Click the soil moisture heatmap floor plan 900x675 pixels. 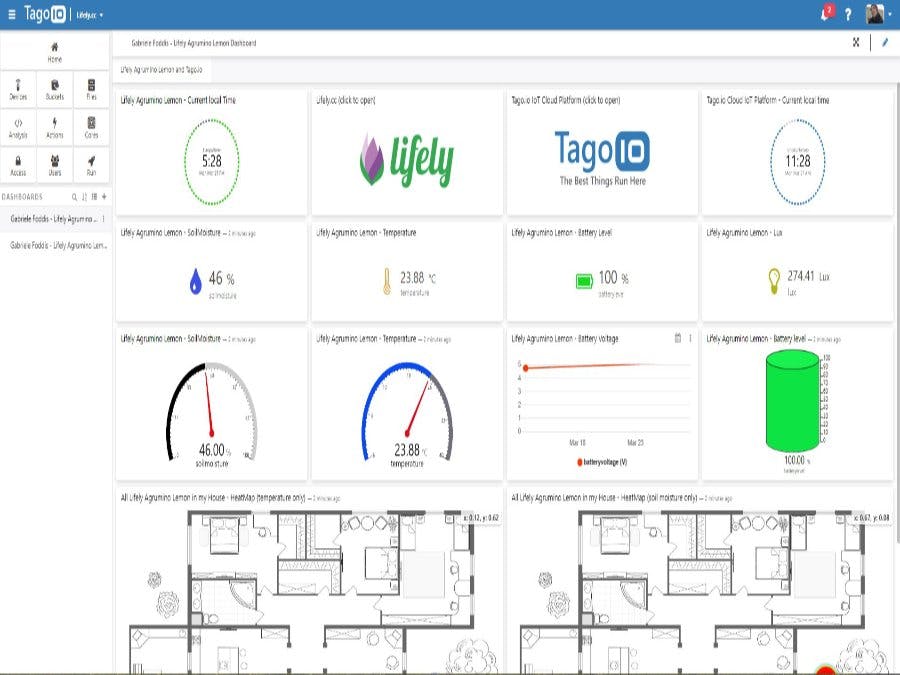(699, 591)
